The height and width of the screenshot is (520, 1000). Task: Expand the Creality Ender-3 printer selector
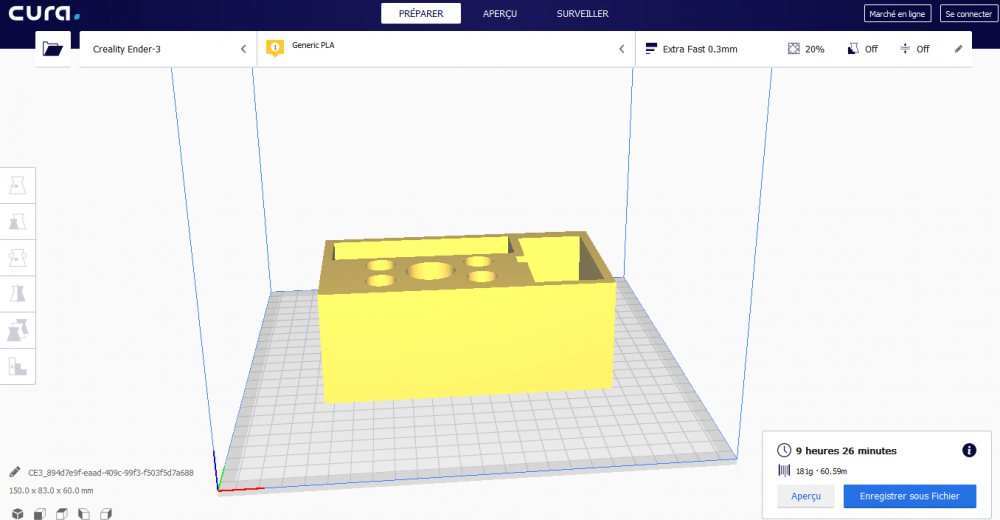tap(168, 48)
